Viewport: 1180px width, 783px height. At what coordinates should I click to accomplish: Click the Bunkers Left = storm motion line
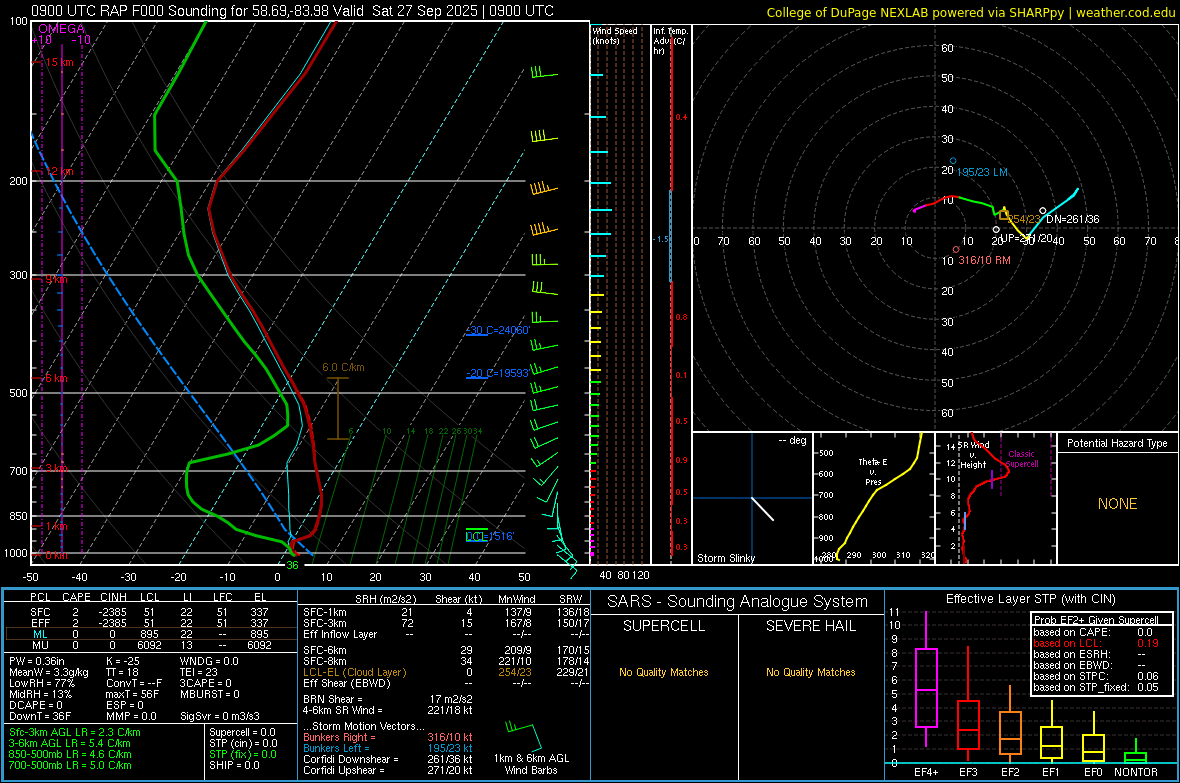point(388,748)
